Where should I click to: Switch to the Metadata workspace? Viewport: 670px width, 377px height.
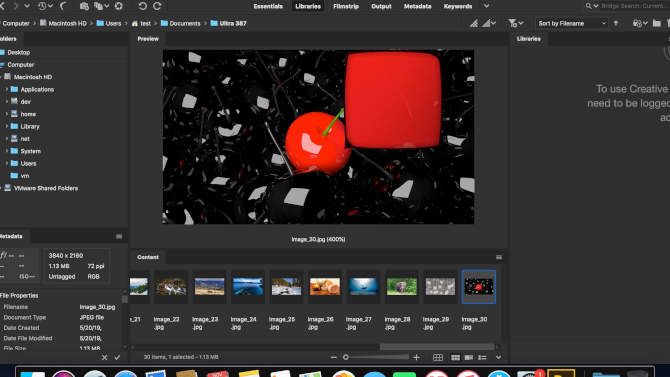417,6
